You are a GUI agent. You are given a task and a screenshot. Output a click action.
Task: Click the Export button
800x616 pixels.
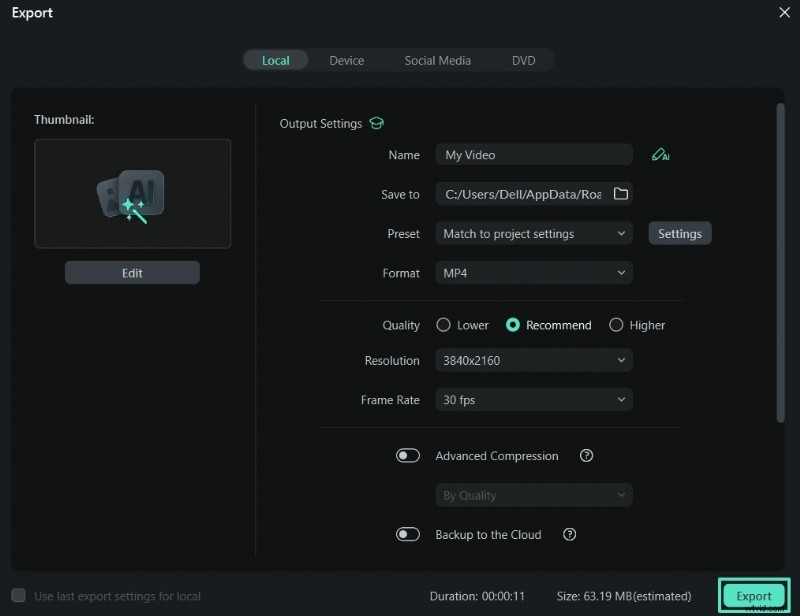[x=754, y=595]
